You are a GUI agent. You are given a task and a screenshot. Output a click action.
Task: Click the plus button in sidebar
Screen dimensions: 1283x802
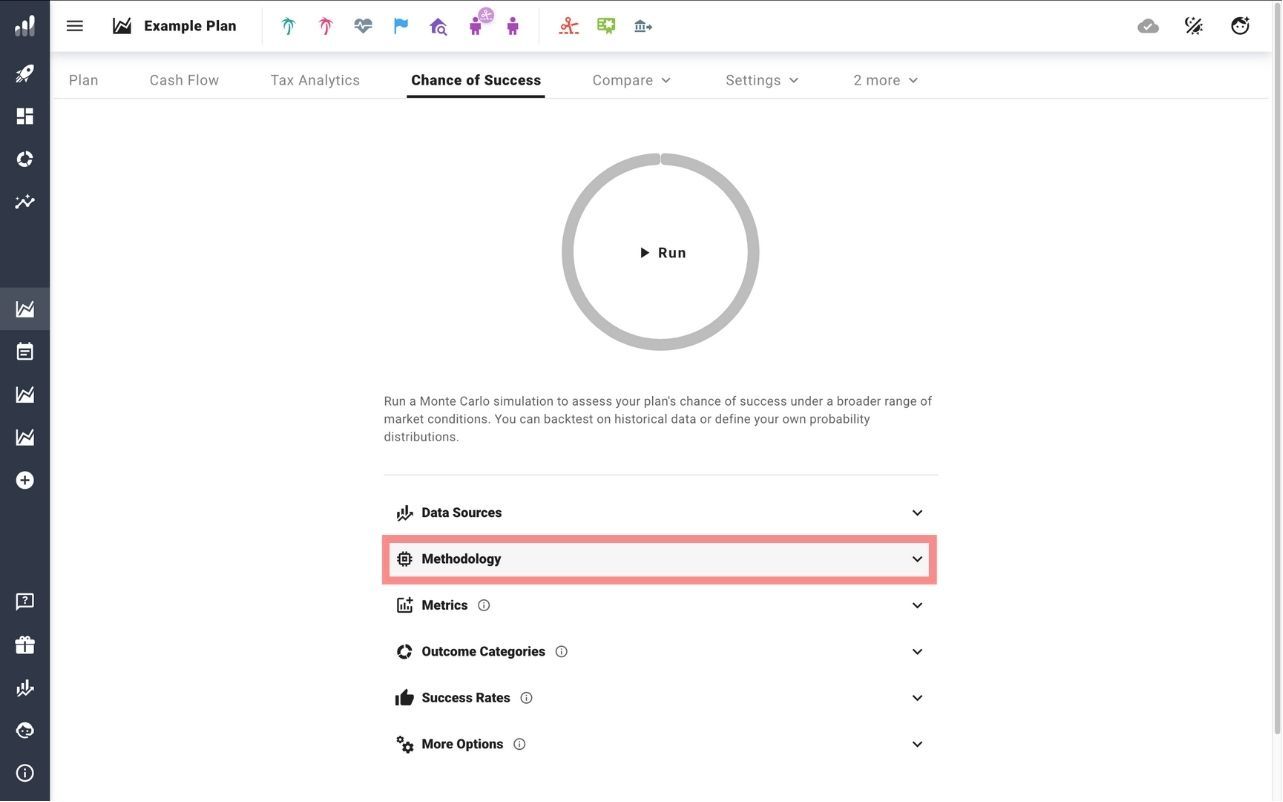pos(25,481)
